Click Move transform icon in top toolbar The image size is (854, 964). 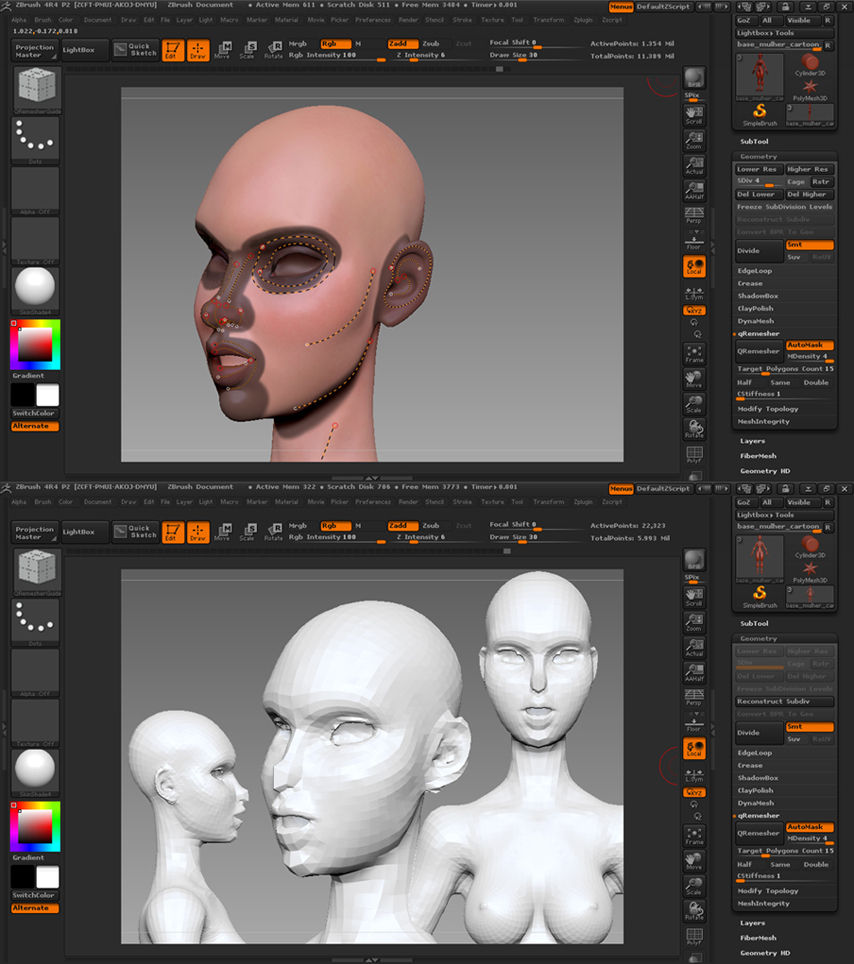tap(222, 50)
